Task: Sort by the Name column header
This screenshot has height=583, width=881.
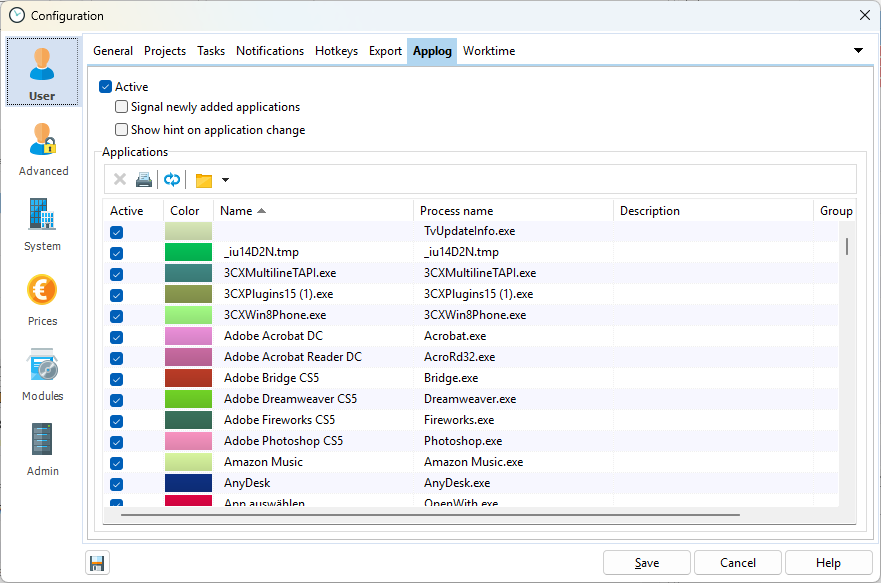Action: coord(237,211)
